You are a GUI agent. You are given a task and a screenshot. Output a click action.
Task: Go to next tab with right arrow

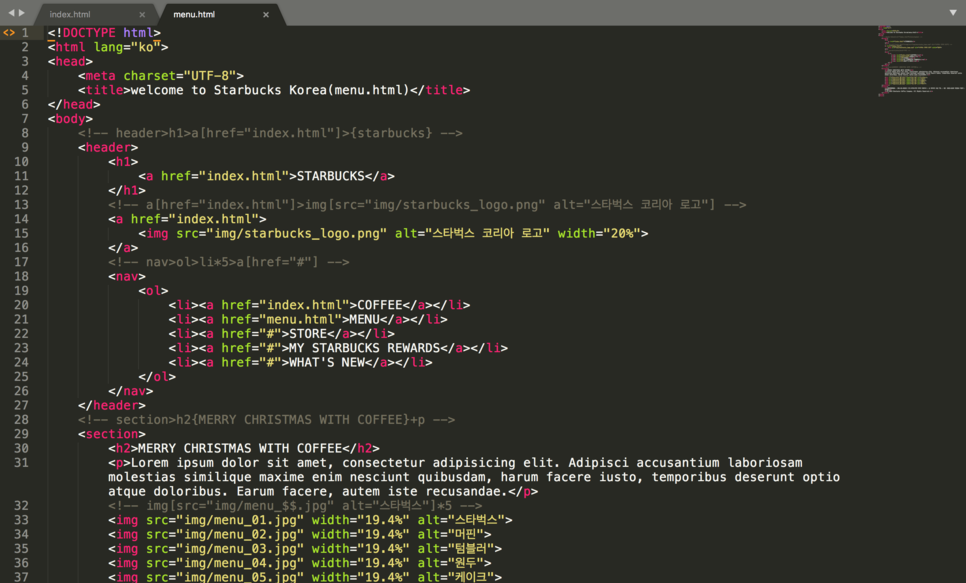pyautogui.click(x=22, y=12)
